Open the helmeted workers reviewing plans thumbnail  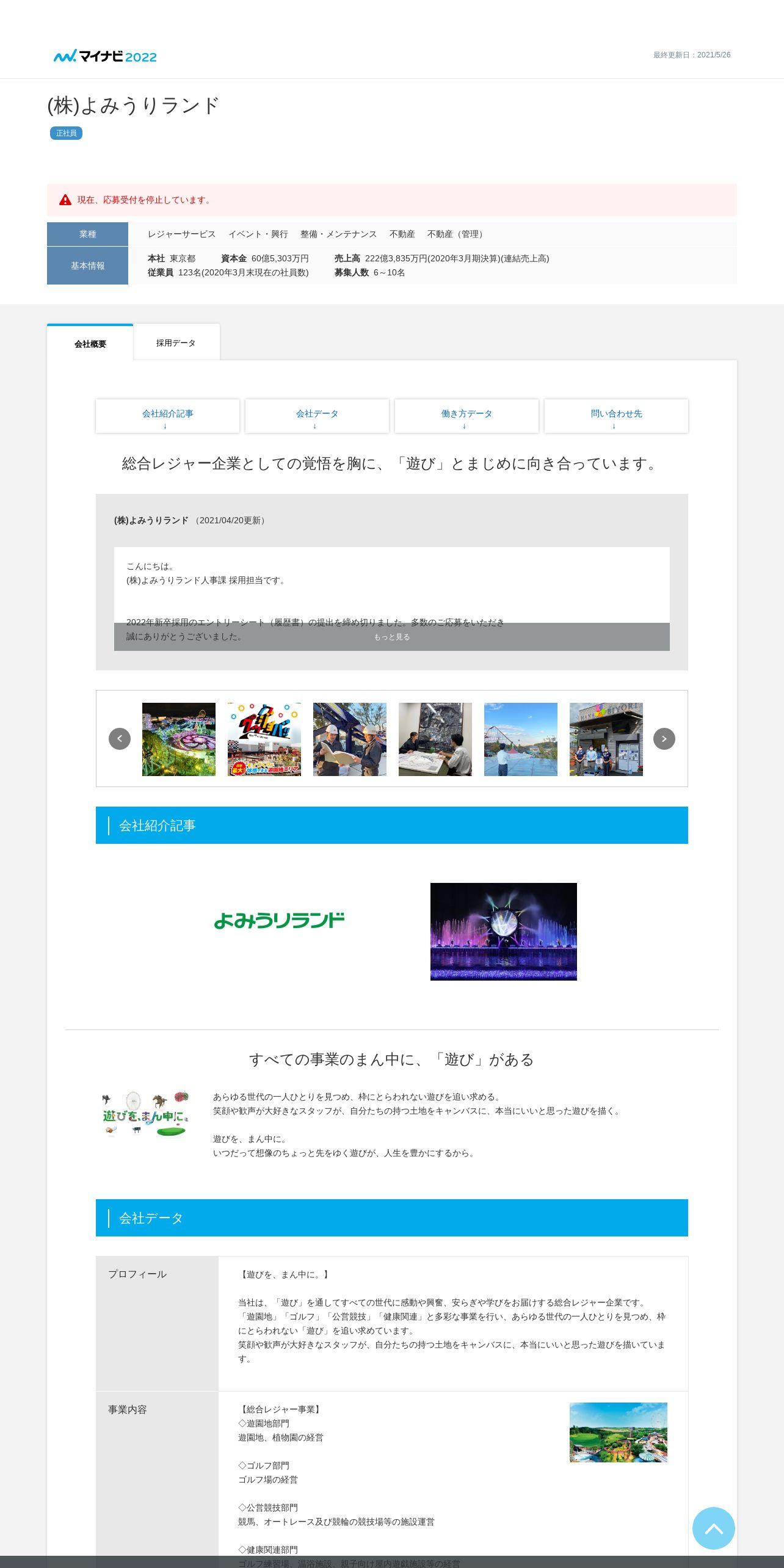click(350, 739)
